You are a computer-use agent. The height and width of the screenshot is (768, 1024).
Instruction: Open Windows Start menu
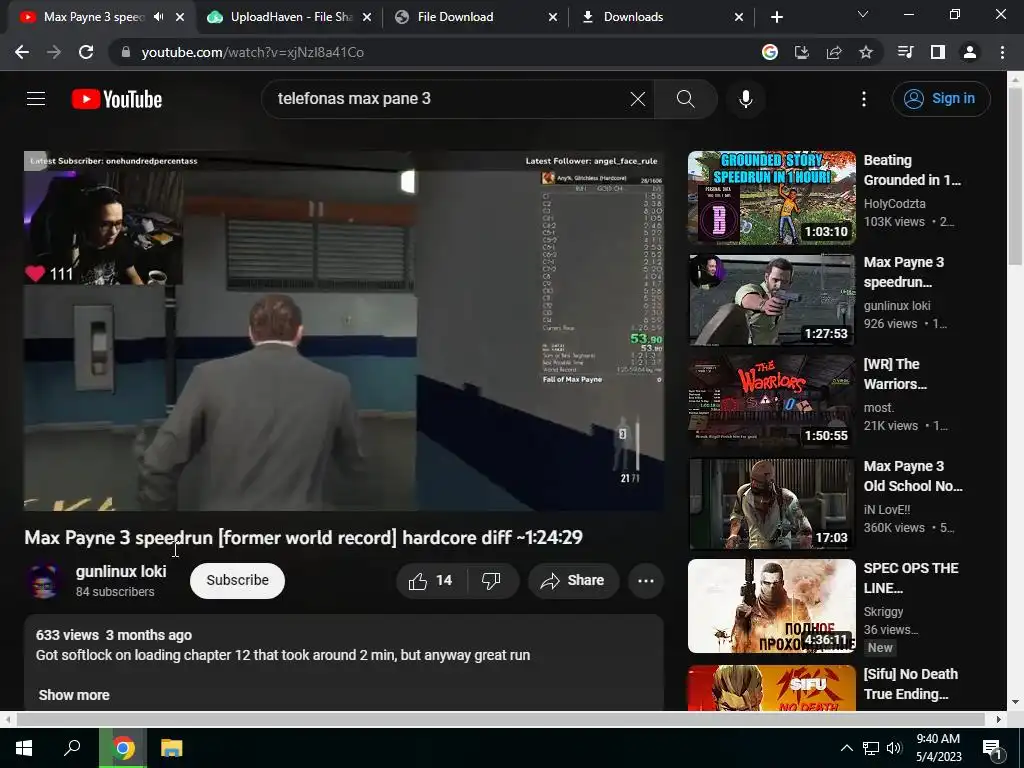click(24, 748)
